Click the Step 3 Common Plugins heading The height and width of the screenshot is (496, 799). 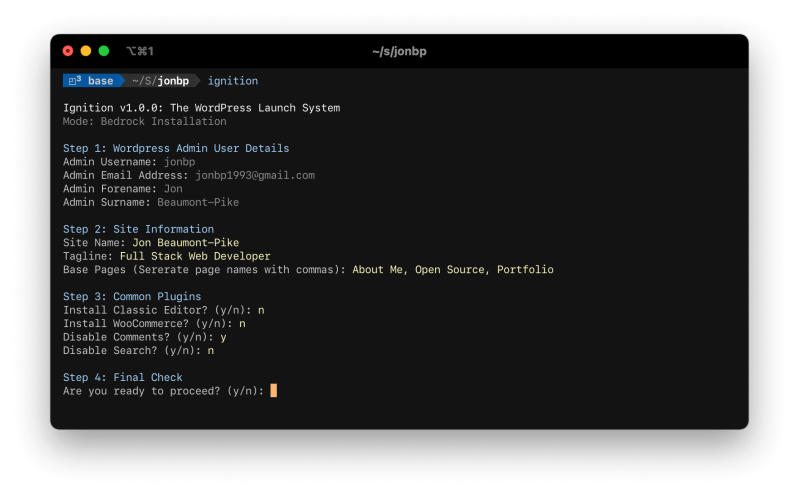click(132, 297)
